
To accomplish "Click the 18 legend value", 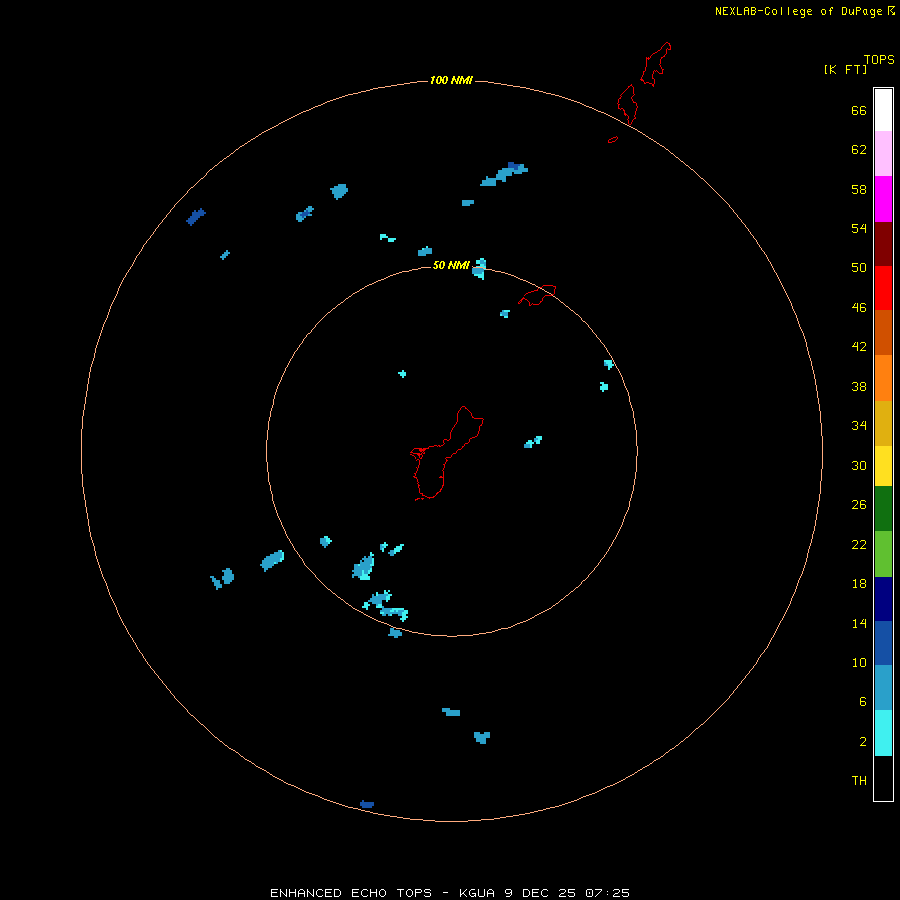I will [x=859, y=584].
